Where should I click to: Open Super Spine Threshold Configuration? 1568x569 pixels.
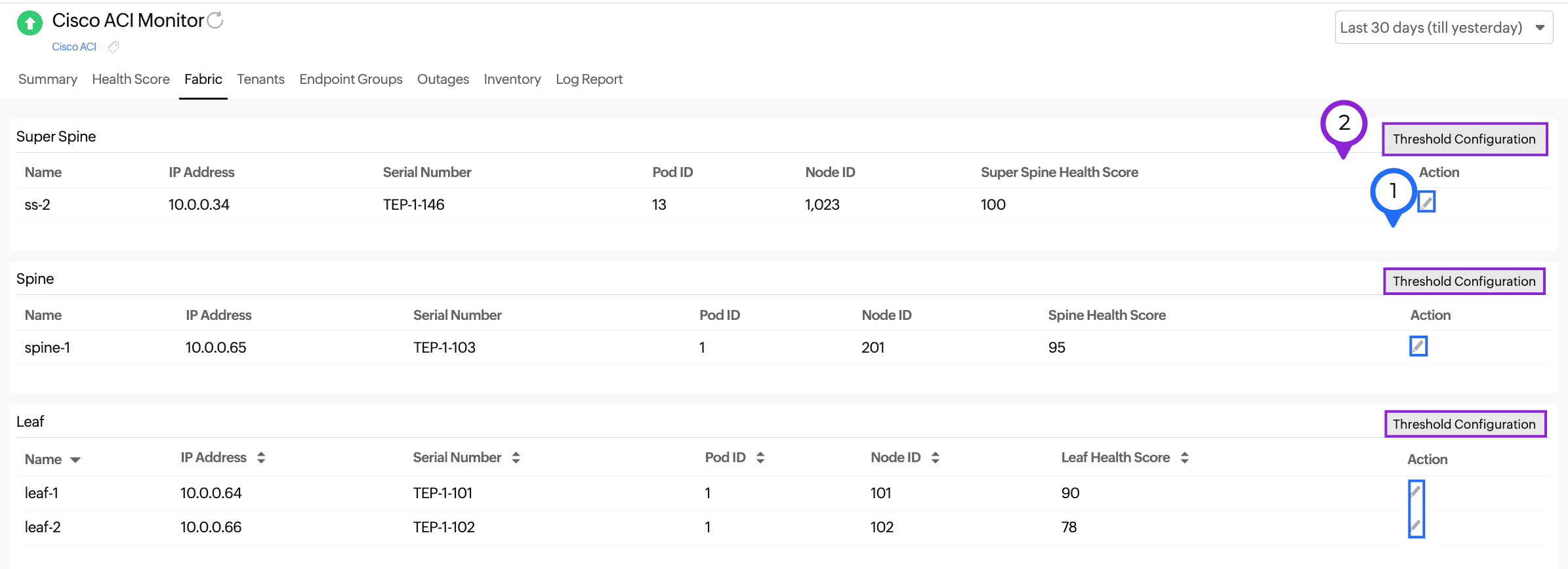tap(1464, 139)
